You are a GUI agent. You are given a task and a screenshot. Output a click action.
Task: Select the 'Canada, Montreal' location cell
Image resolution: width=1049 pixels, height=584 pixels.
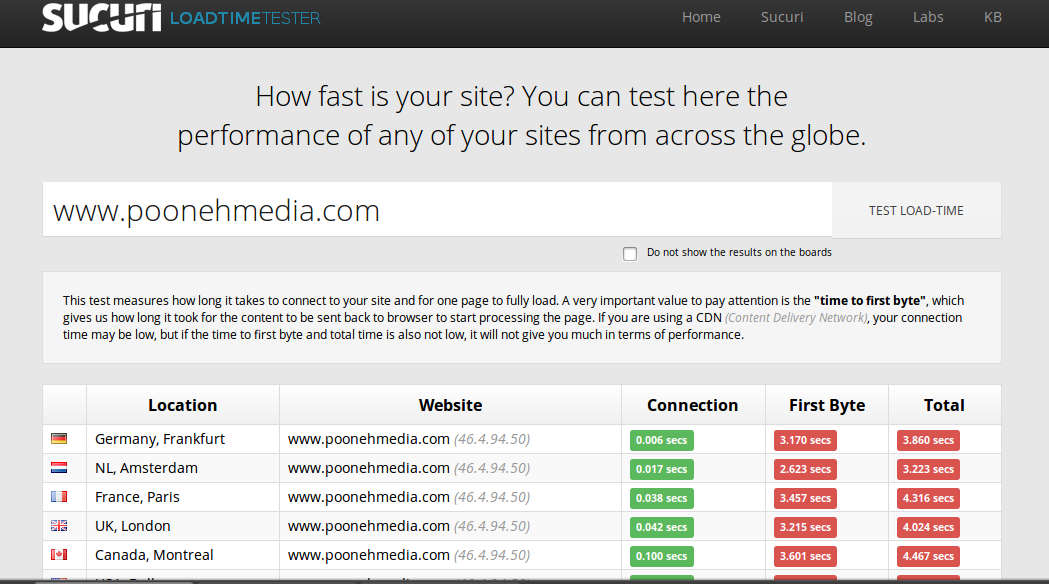pos(183,555)
